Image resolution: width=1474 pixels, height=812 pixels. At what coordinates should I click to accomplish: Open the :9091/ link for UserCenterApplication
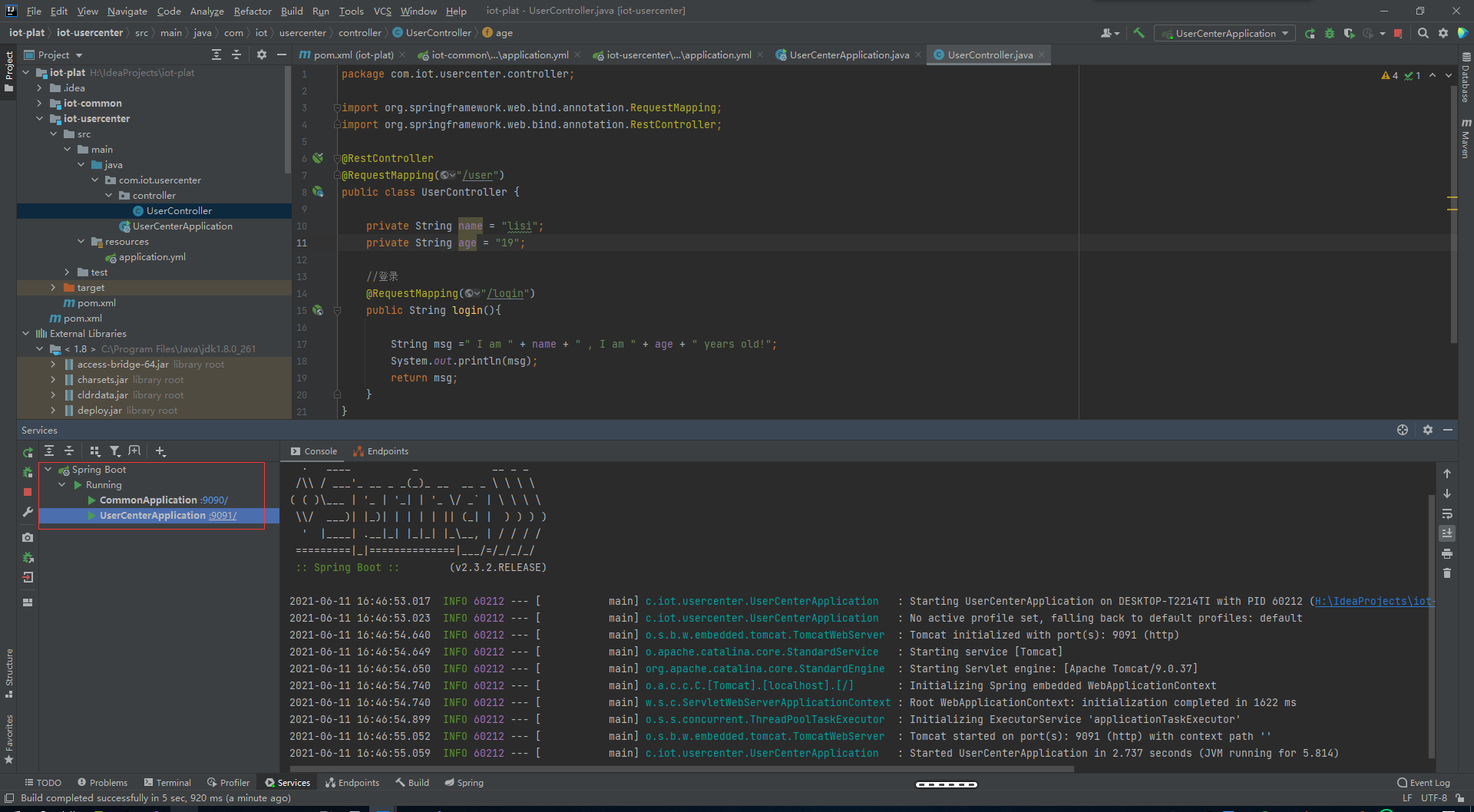[x=223, y=516]
